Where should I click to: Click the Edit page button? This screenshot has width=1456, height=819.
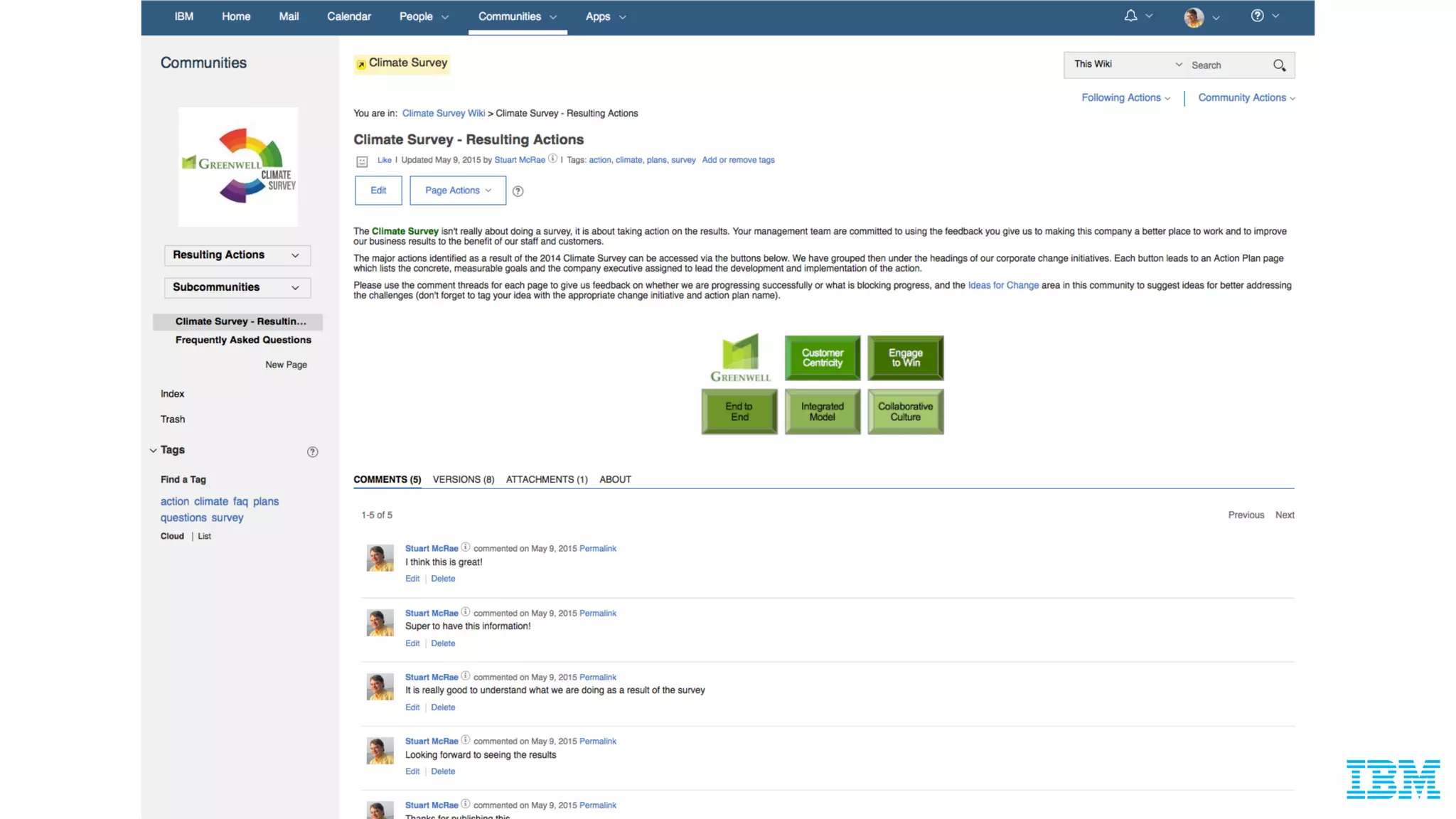pyautogui.click(x=378, y=191)
